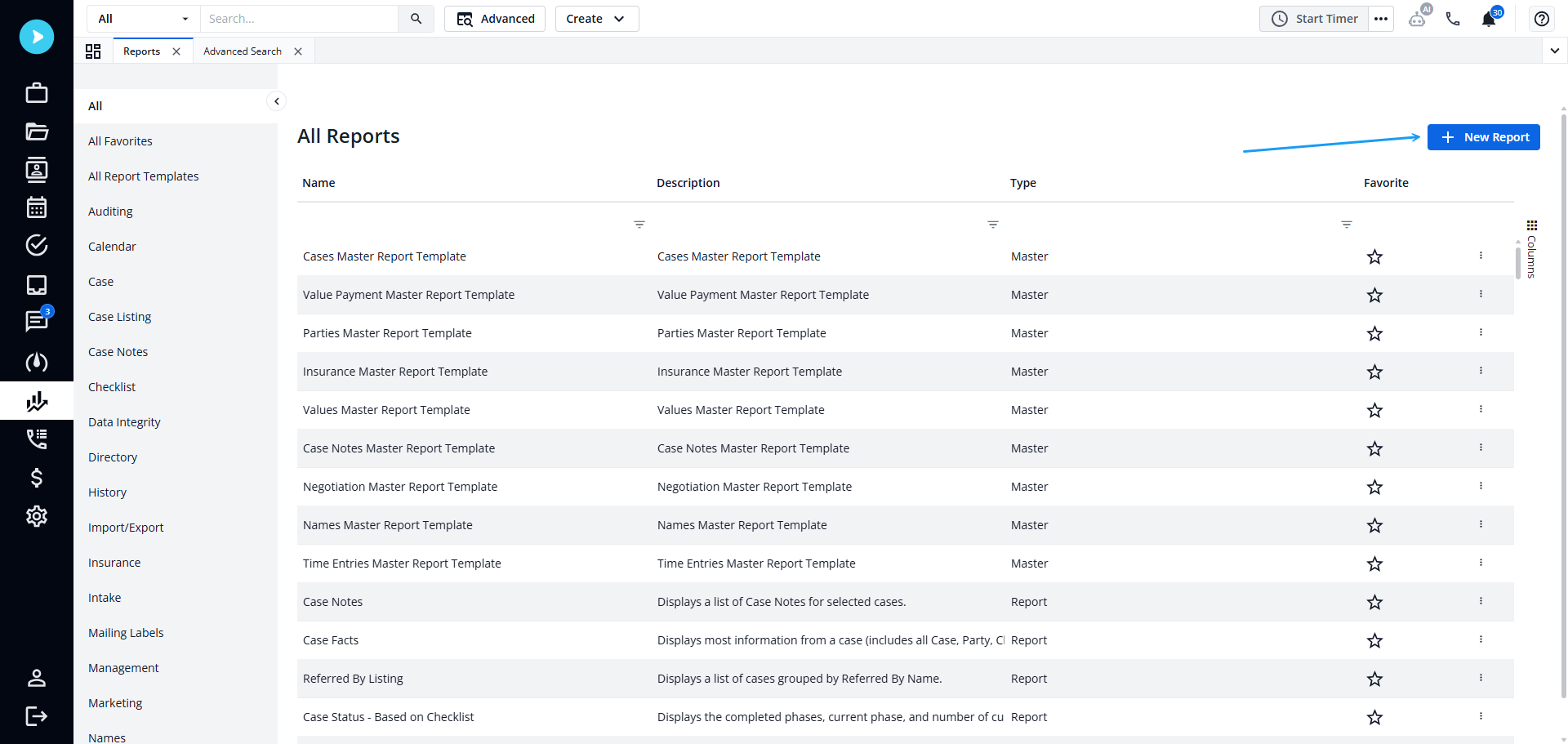This screenshot has height=744, width=1568.
Task: Click the New Report button
Action: coord(1483,137)
